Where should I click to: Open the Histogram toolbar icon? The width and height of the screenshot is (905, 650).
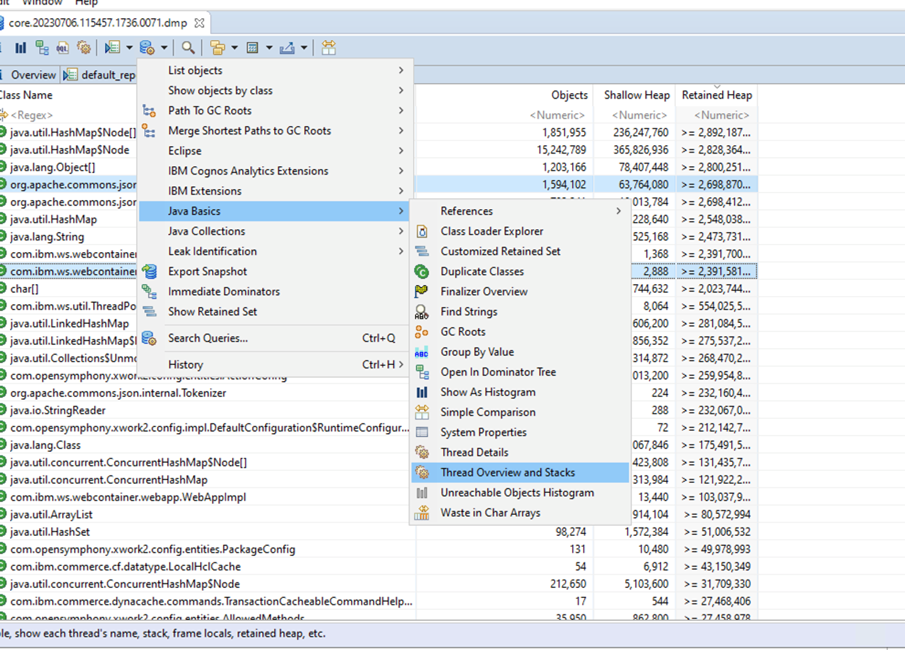20,47
